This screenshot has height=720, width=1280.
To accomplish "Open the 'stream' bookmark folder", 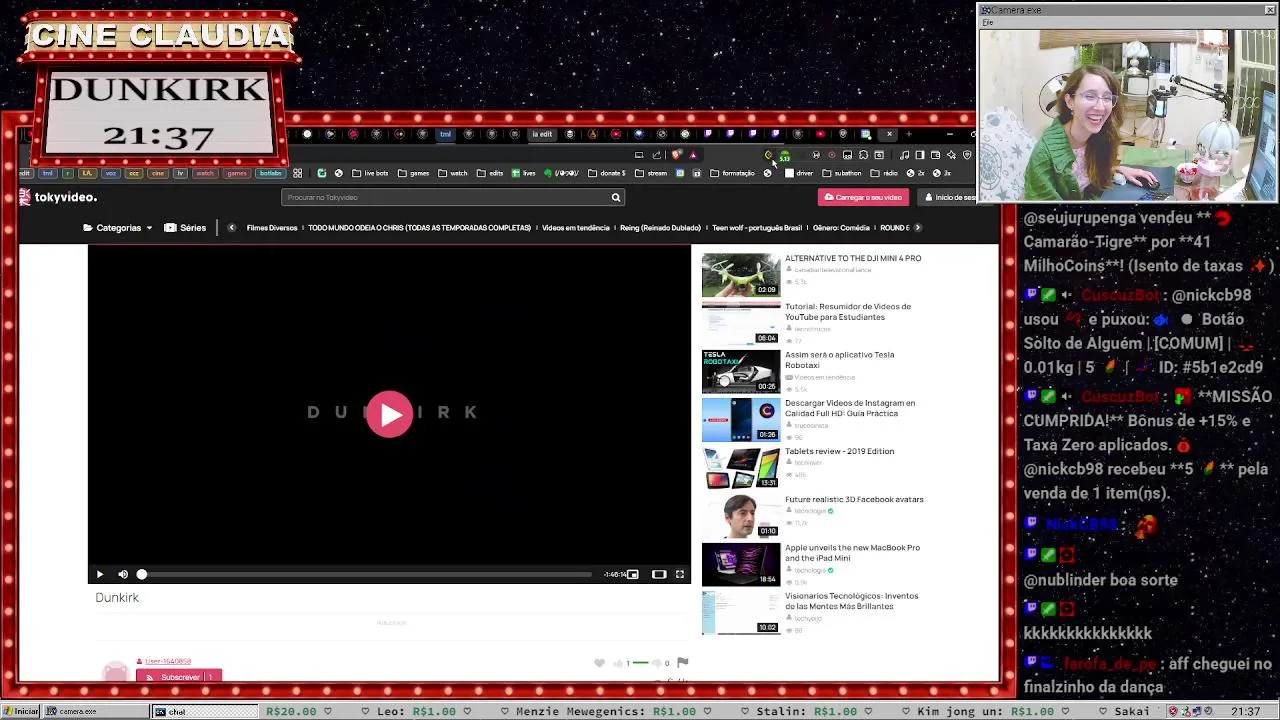I will click(x=651, y=173).
